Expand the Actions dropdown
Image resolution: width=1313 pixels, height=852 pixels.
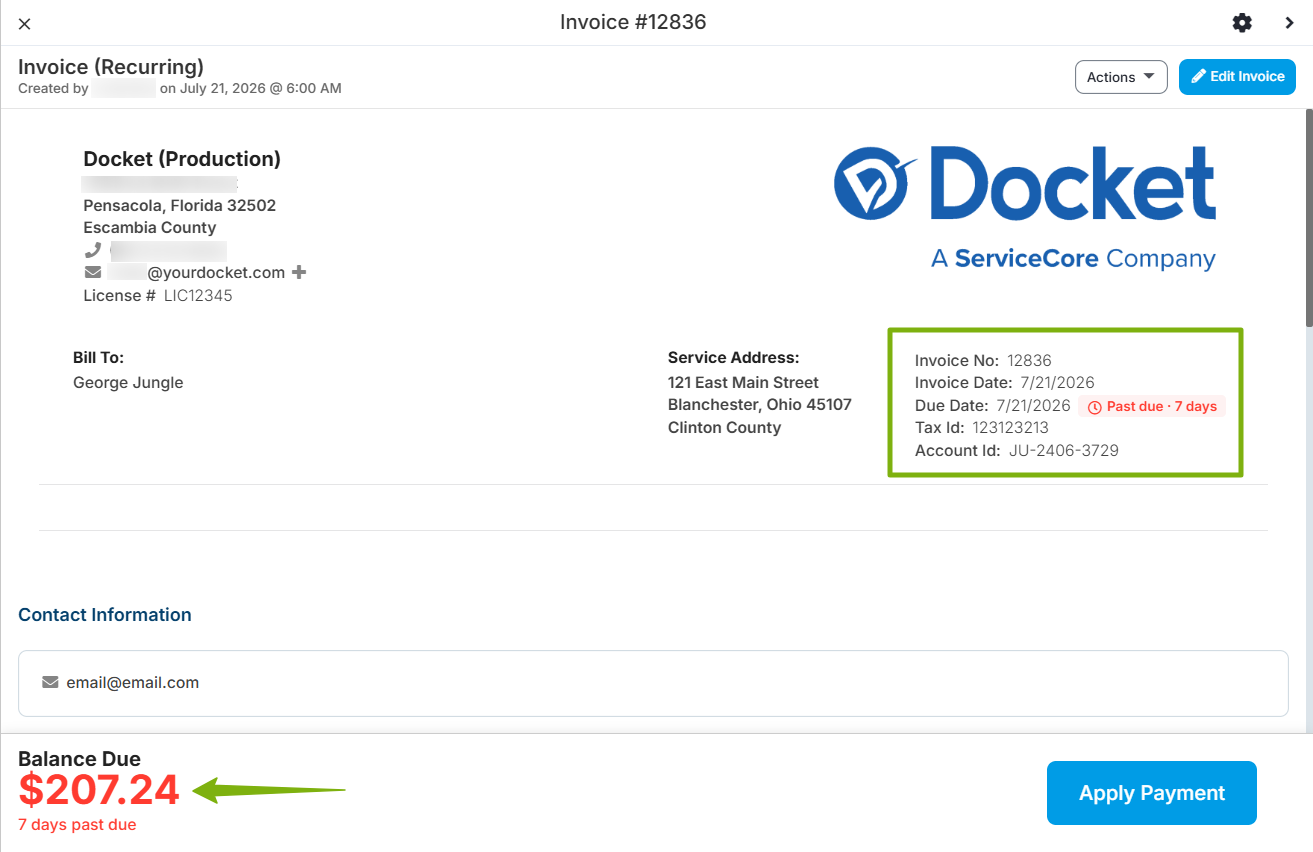coord(1121,77)
